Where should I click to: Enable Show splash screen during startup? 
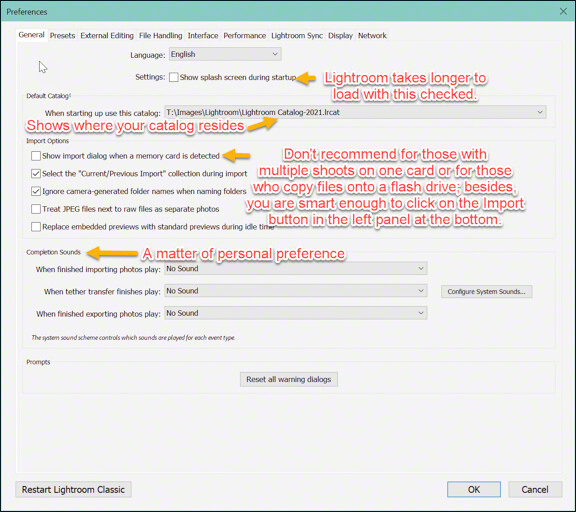pos(174,77)
